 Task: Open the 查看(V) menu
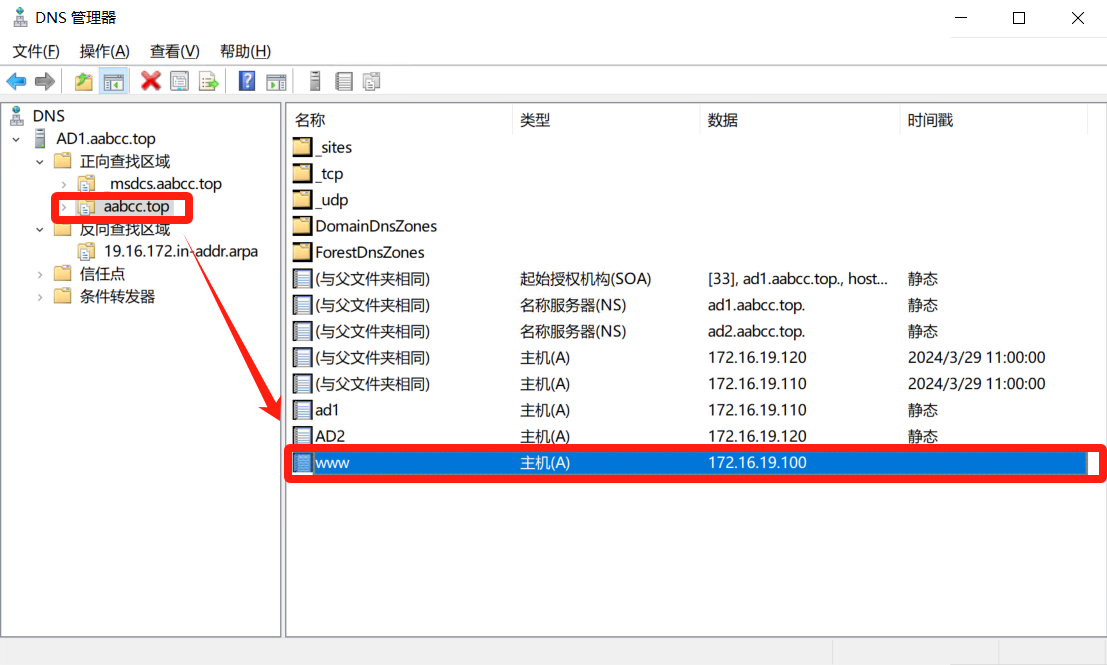click(x=174, y=51)
